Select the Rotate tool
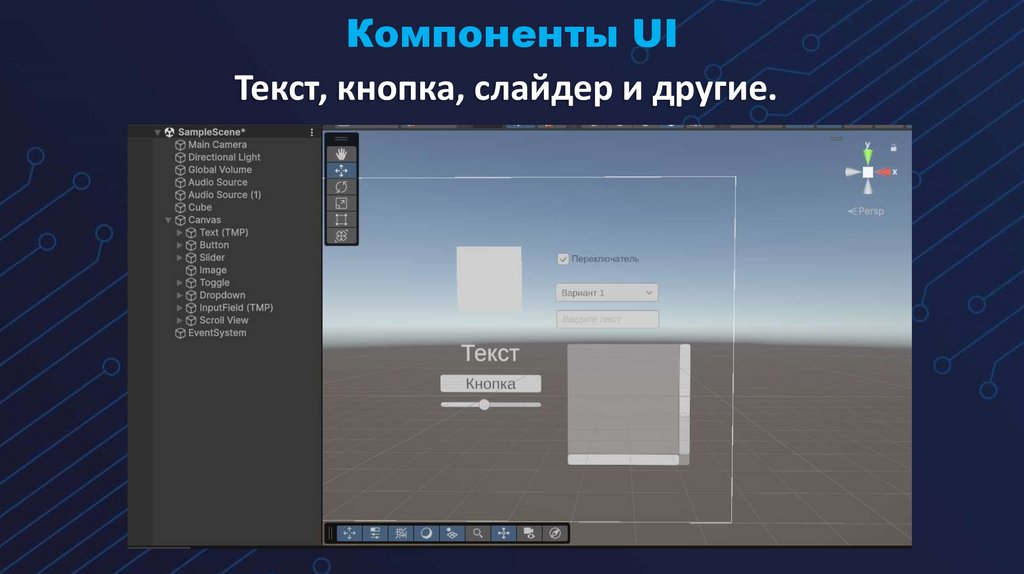1024x574 pixels. point(341,187)
